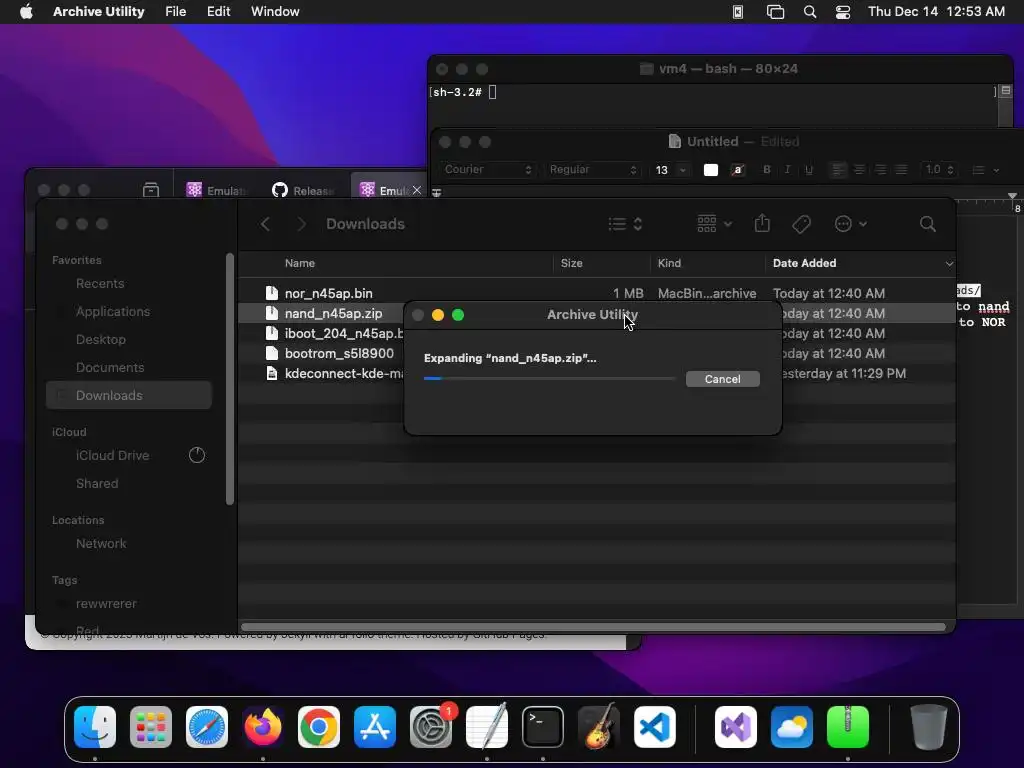Open Launchpad from the Dock

click(x=151, y=727)
